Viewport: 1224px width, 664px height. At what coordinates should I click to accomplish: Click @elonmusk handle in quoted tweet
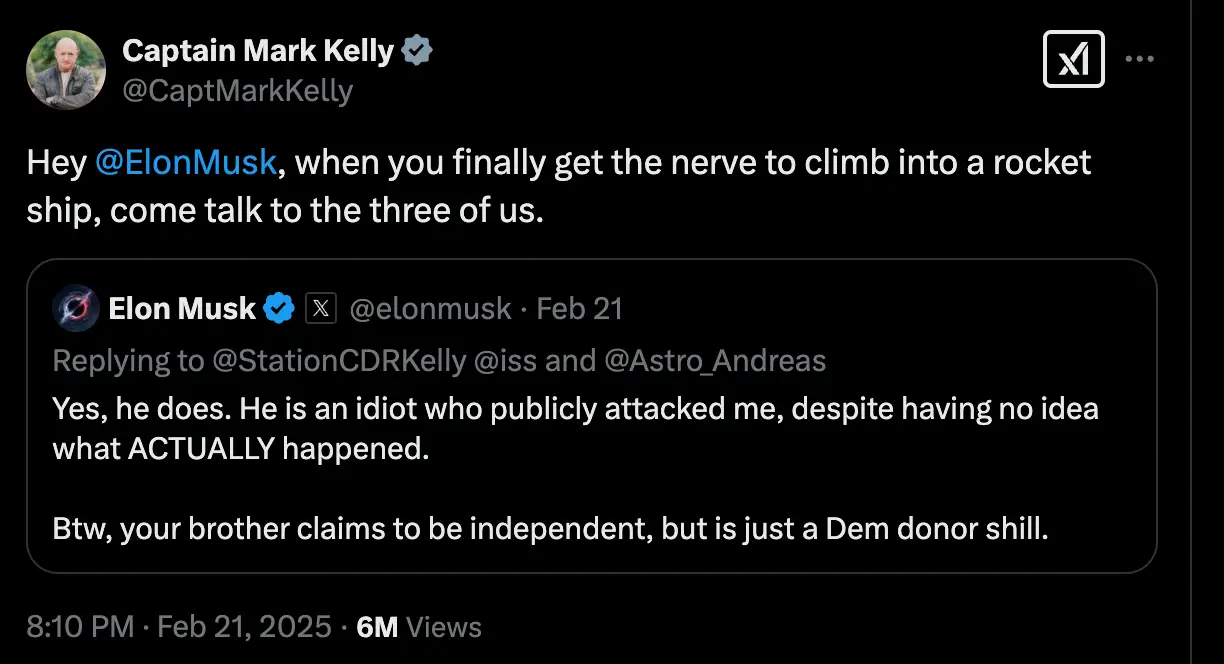coord(431,309)
